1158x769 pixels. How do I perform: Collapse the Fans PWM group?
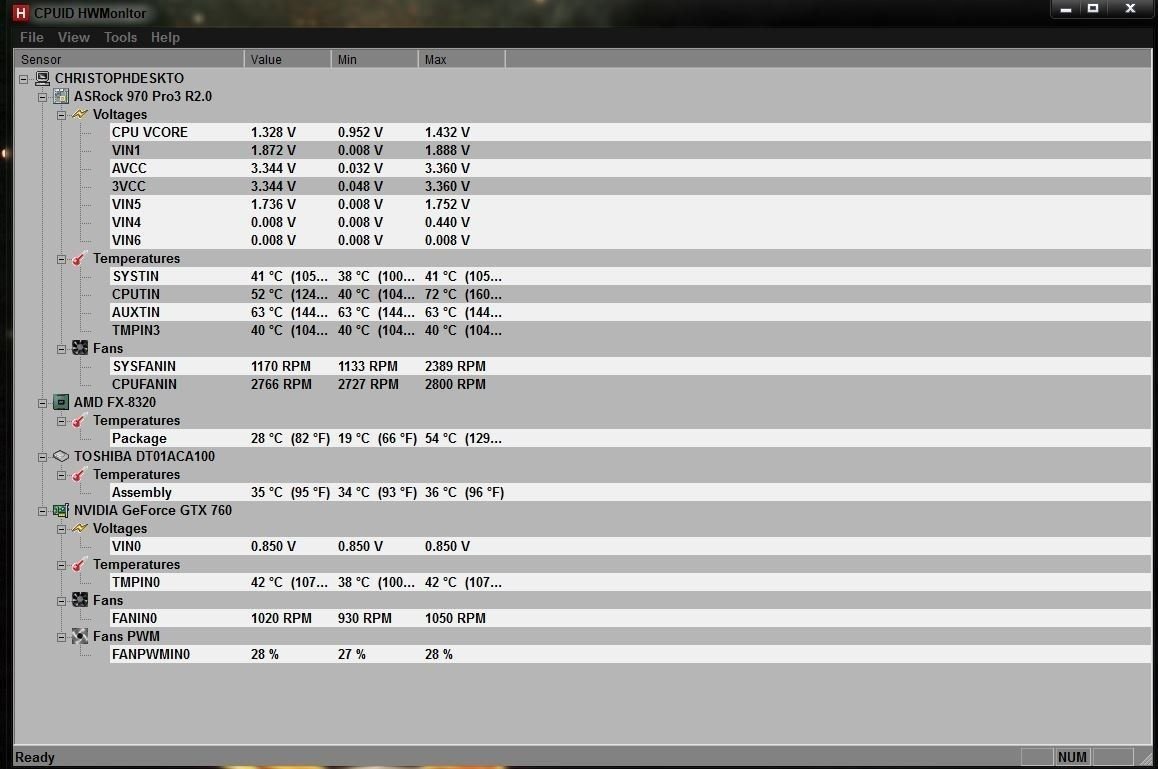pyautogui.click(x=62, y=637)
